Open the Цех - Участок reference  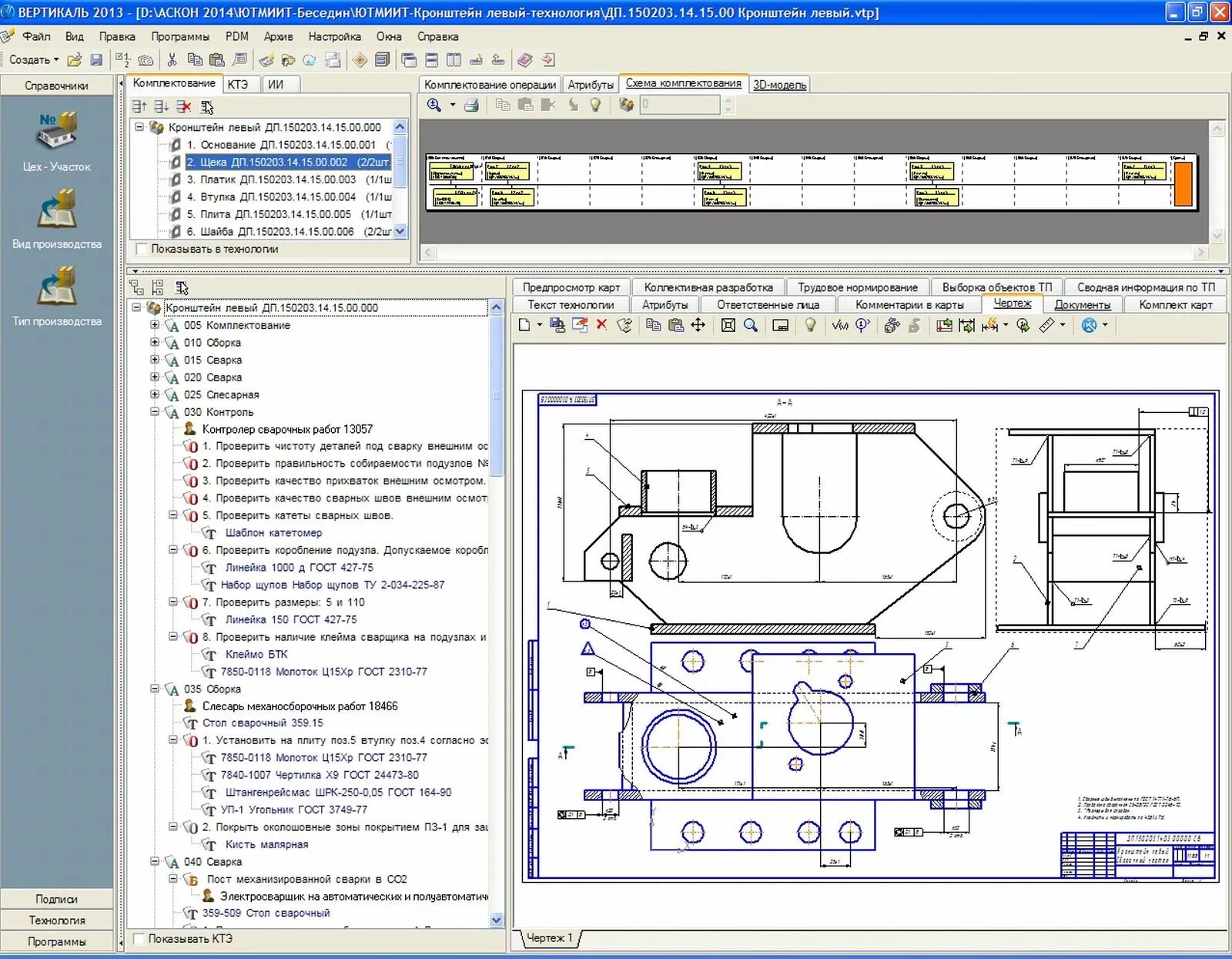pos(57,142)
